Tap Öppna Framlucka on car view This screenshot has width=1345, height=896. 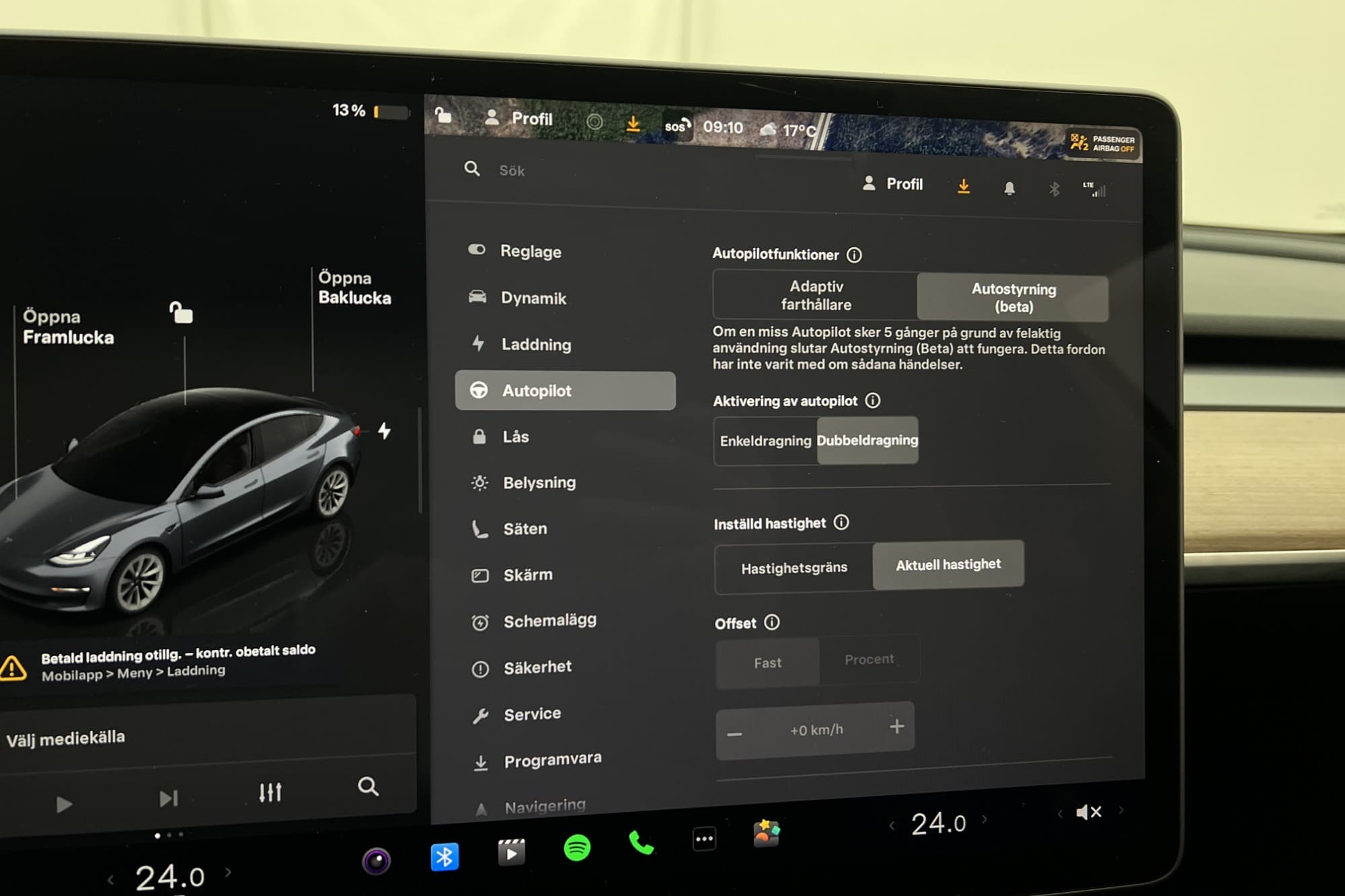coord(68,327)
